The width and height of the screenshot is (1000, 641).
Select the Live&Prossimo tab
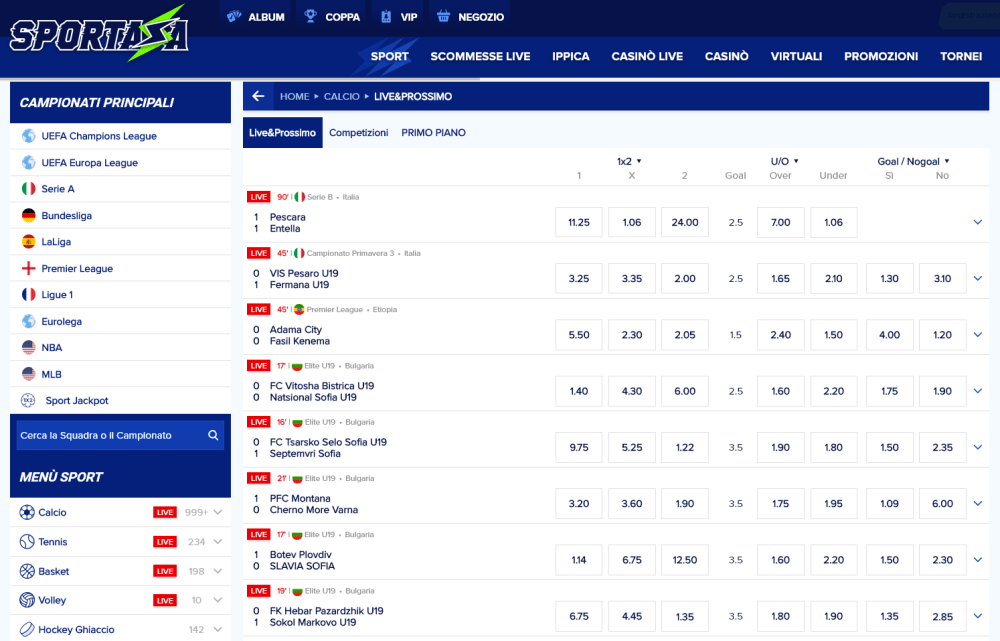pyautogui.click(x=283, y=133)
